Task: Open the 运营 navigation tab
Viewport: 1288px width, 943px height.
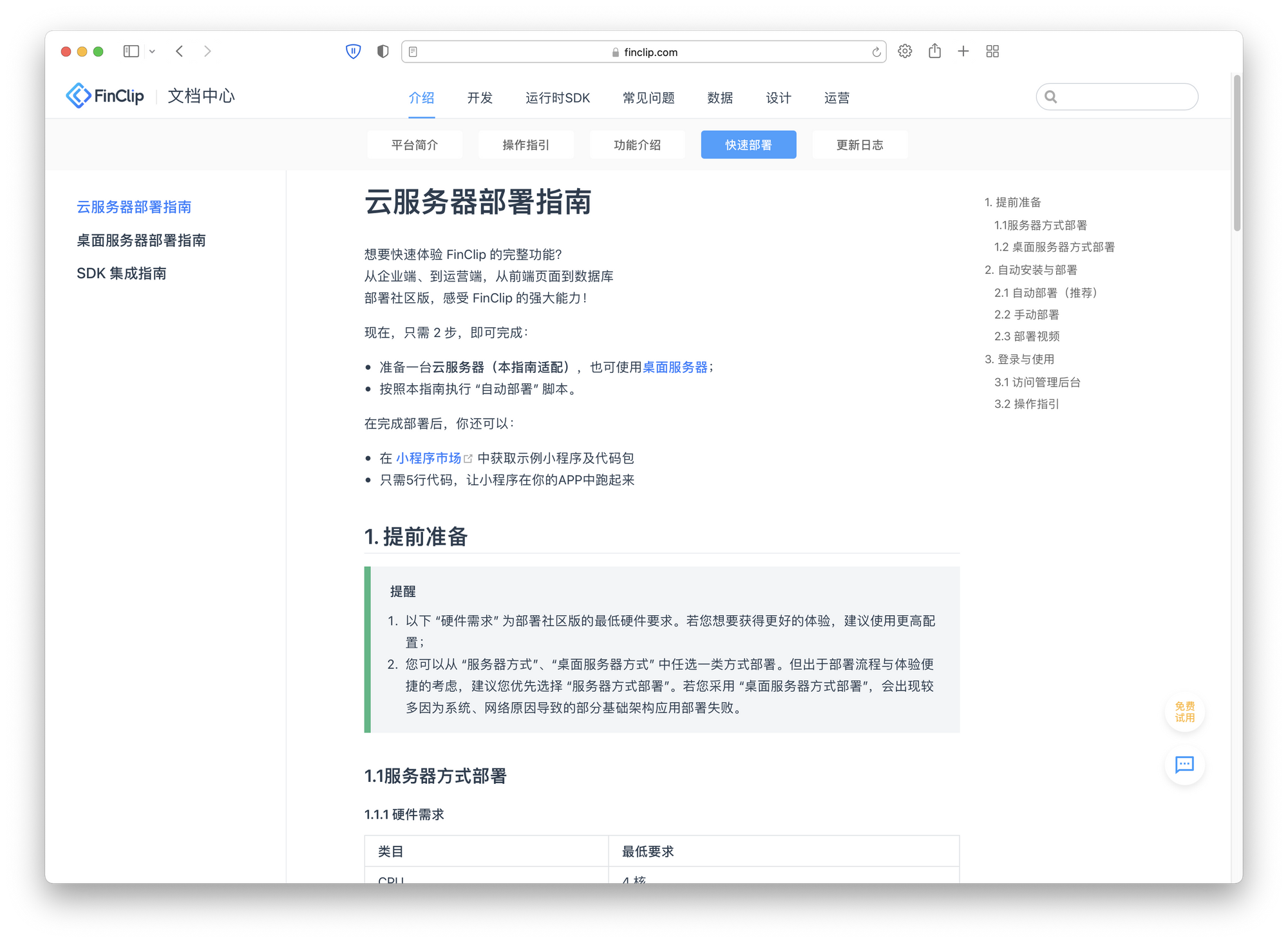Action: click(837, 98)
